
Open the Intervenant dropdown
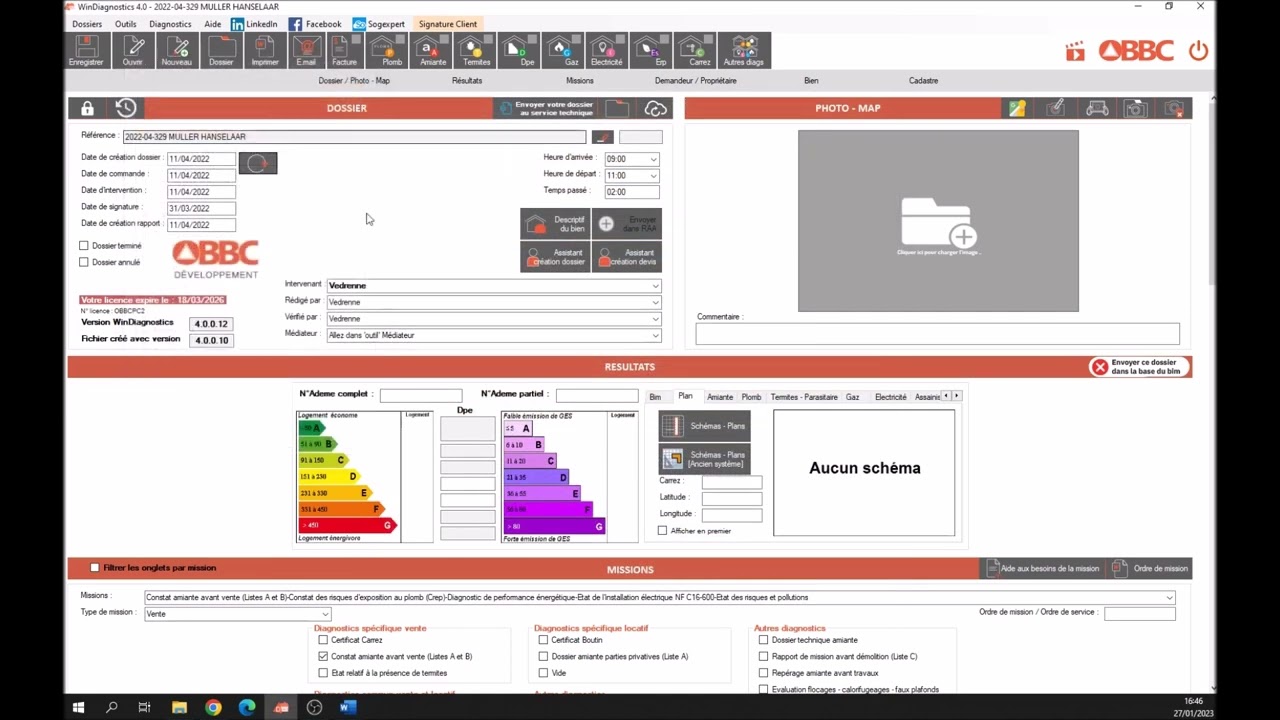pyautogui.click(x=655, y=286)
